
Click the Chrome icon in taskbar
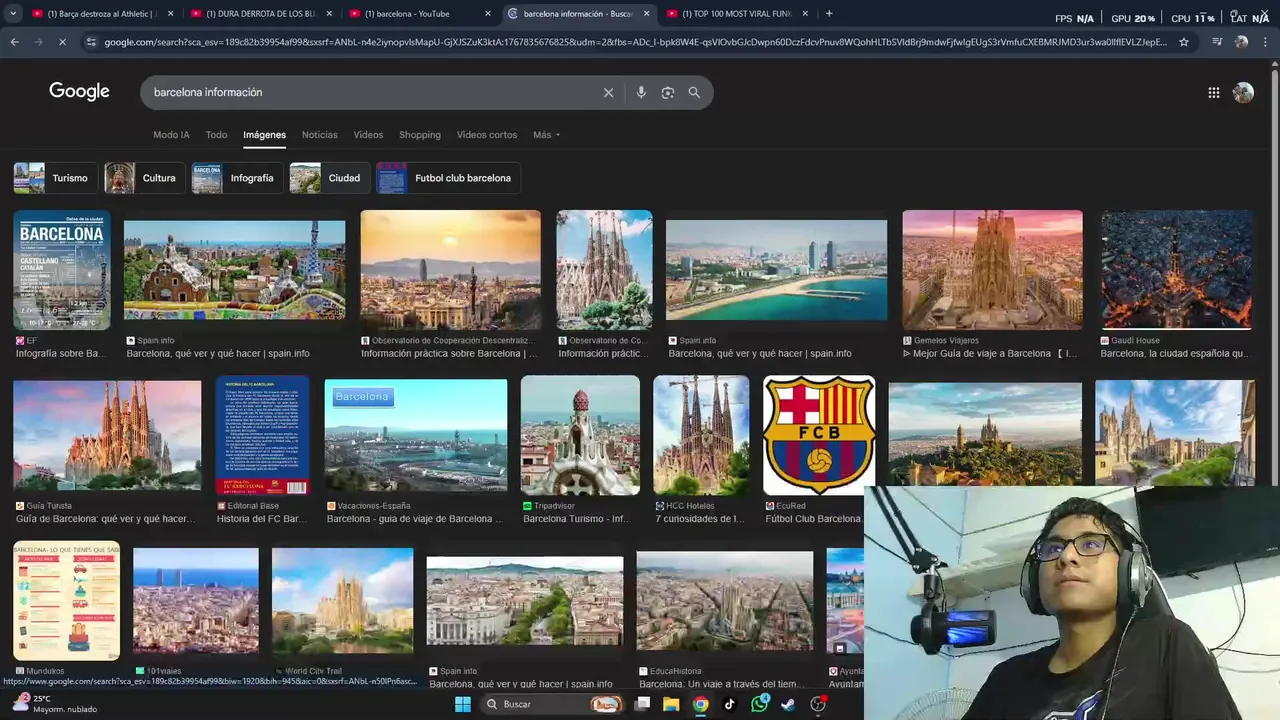click(x=701, y=704)
